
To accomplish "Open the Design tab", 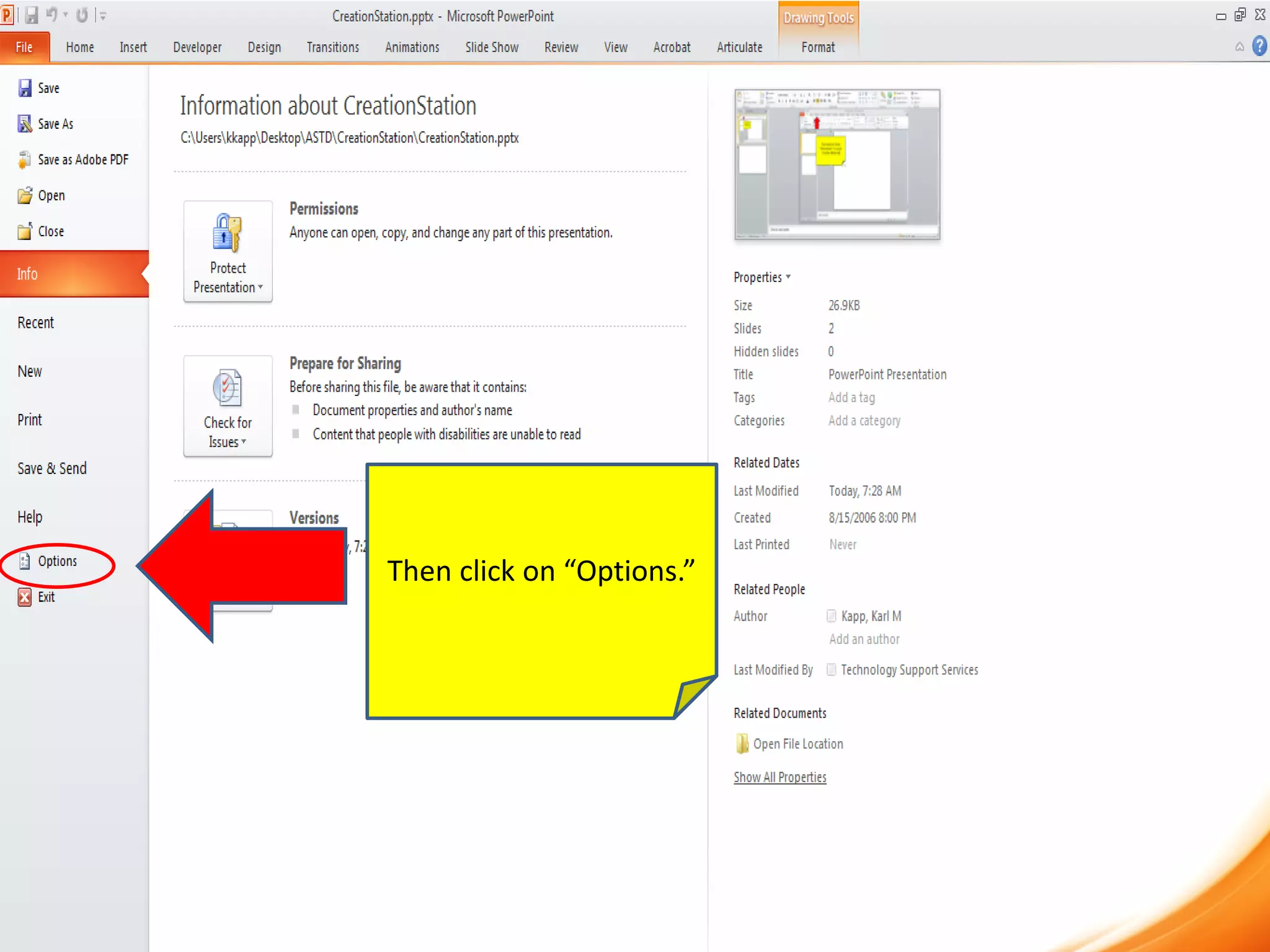I will click(x=264, y=48).
